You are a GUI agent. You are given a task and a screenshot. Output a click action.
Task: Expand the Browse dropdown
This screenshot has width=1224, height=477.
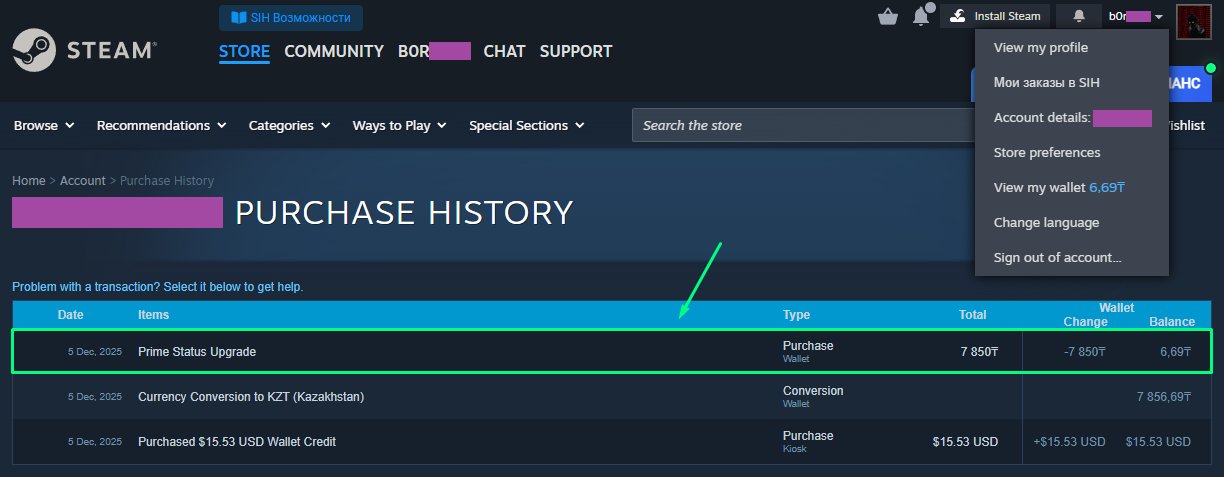click(x=44, y=125)
